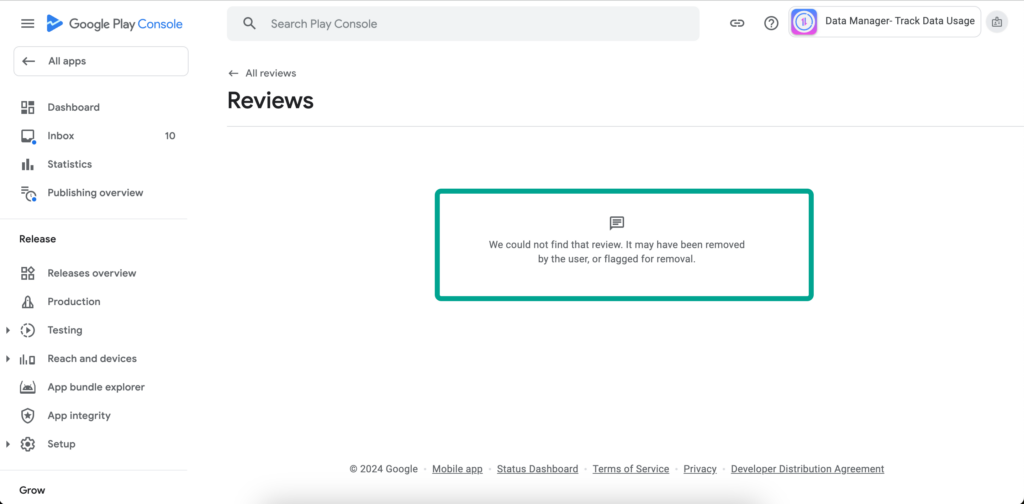Image resolution: width=1024 pixels, height=504 pixels.
Task: Open the Terms of Service link
Action: coord(630,469)
